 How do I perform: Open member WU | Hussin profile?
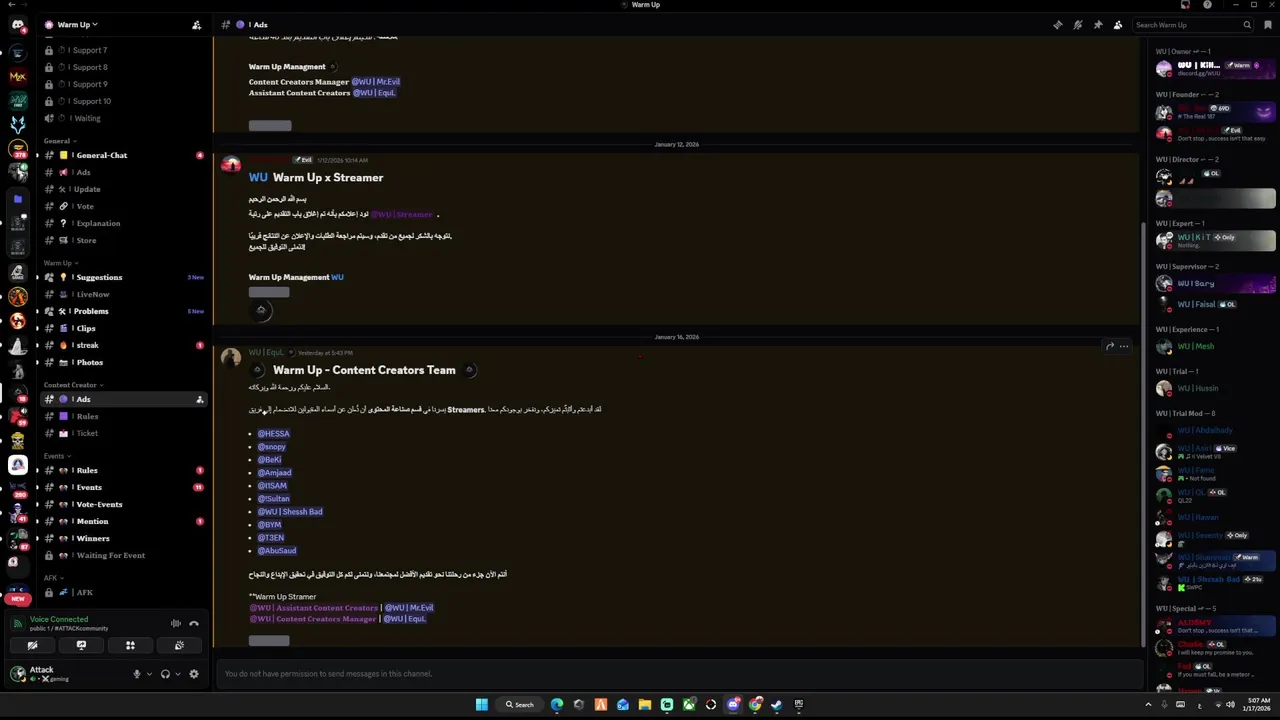click(x=1216, y=388)
